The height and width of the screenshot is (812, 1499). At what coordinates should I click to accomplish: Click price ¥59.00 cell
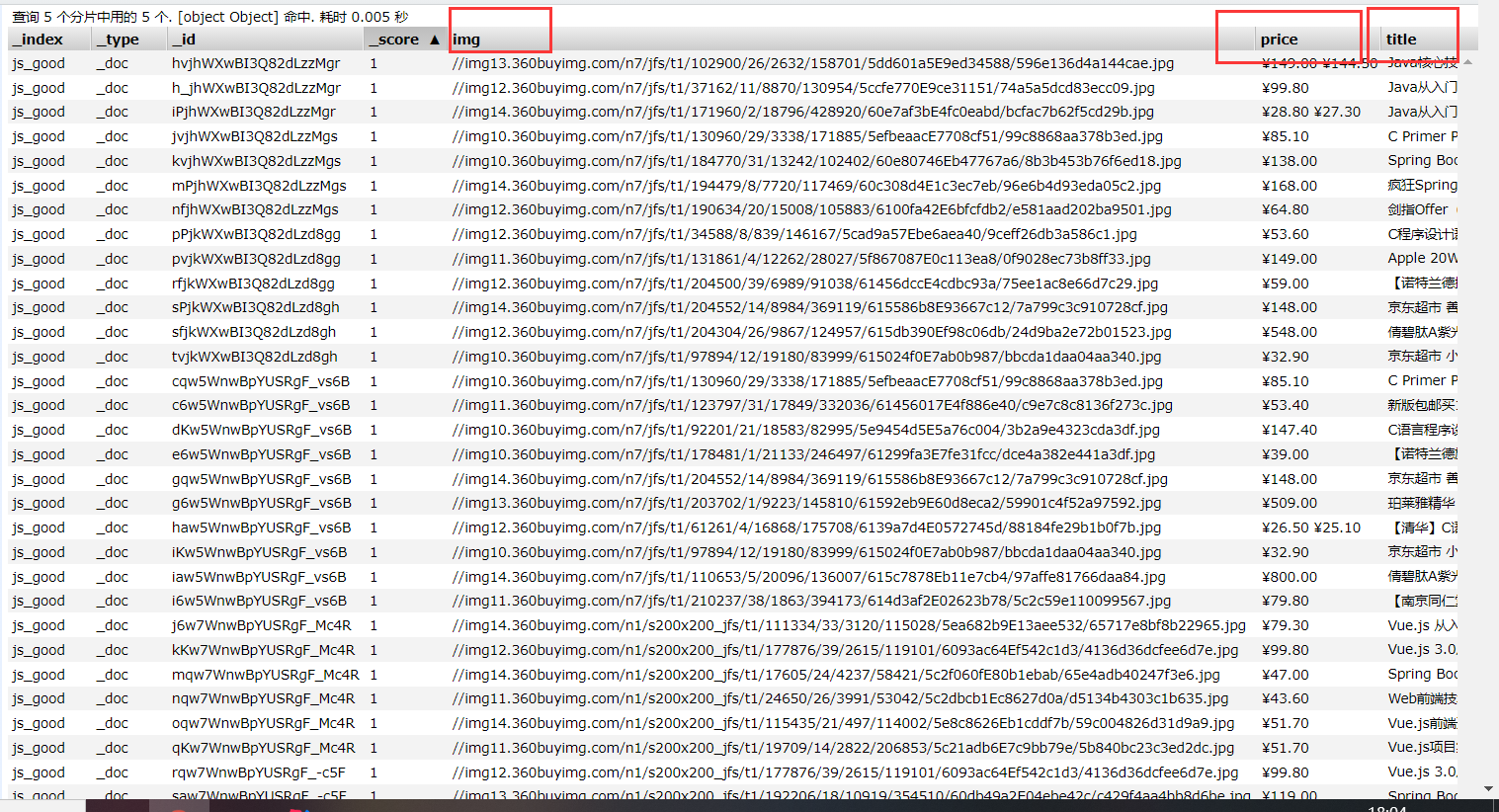[1286, 284]
